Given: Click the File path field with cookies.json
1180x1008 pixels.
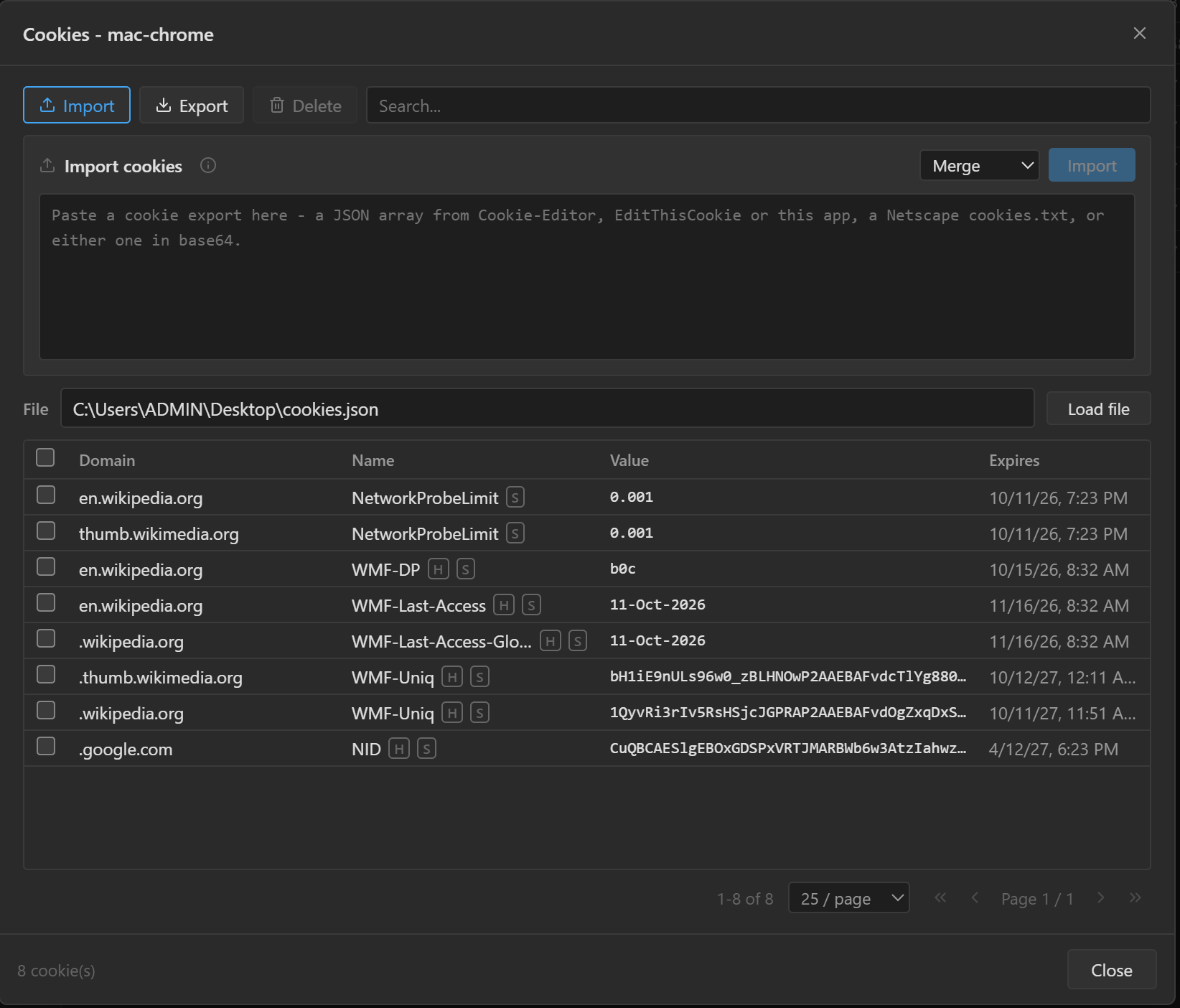Looking at the screenshot, I should [x=548, y=409].
